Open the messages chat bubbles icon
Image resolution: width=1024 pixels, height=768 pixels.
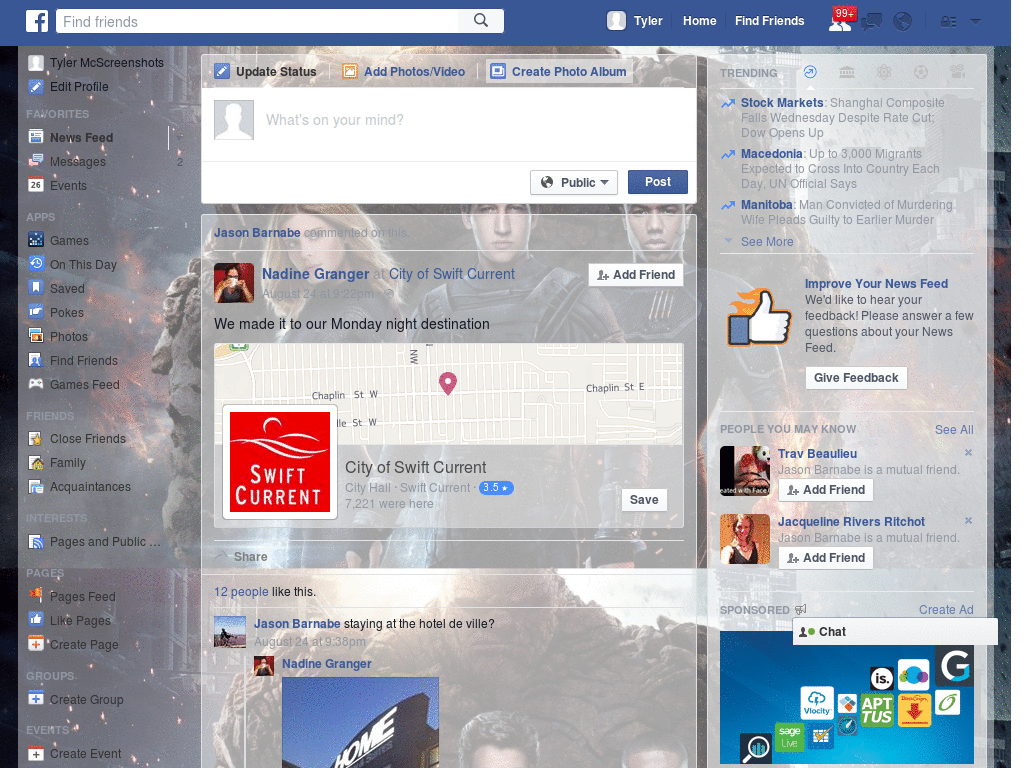(x=871, y=22)
